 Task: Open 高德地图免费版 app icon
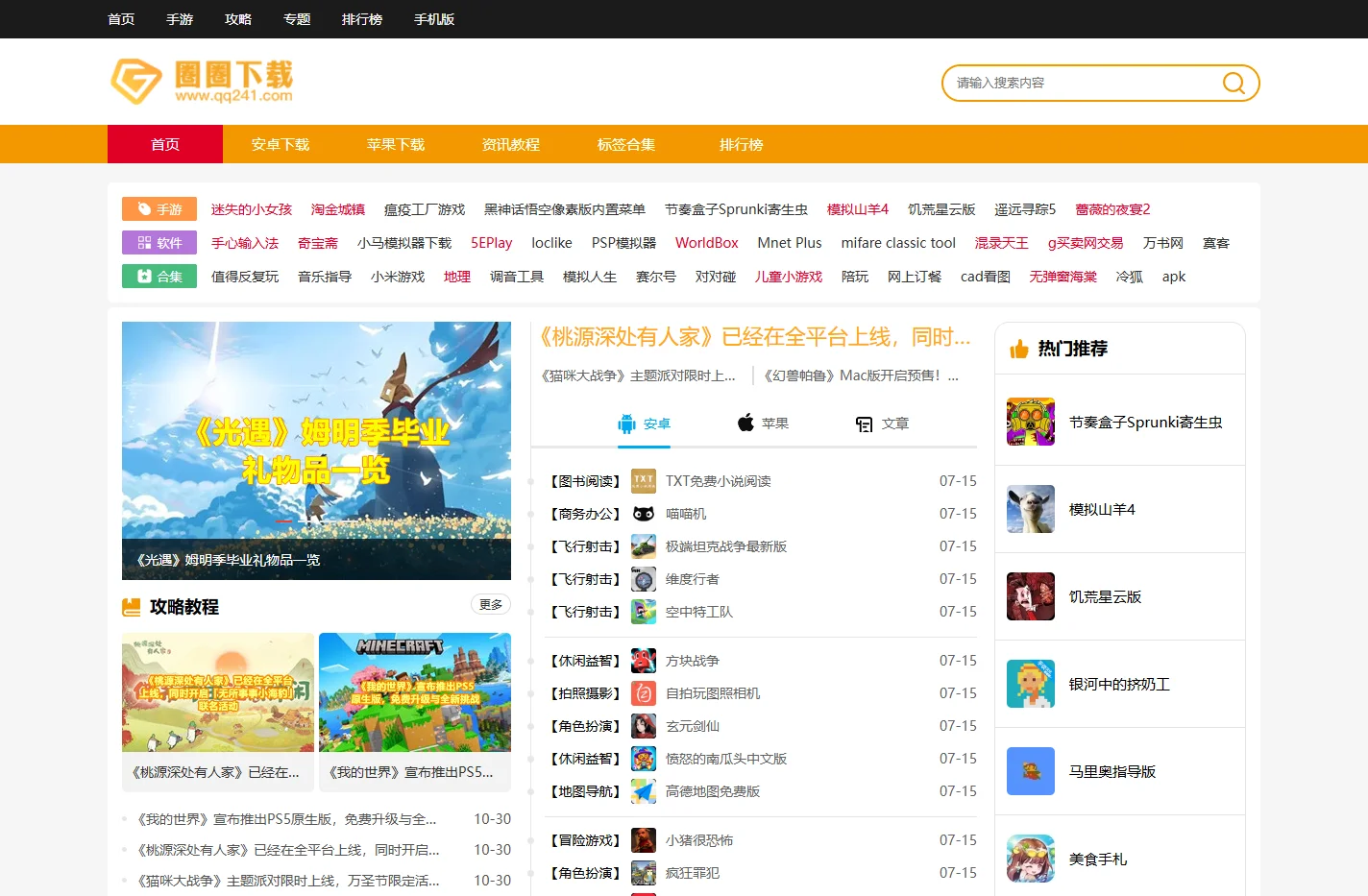[x=644, y=791]
